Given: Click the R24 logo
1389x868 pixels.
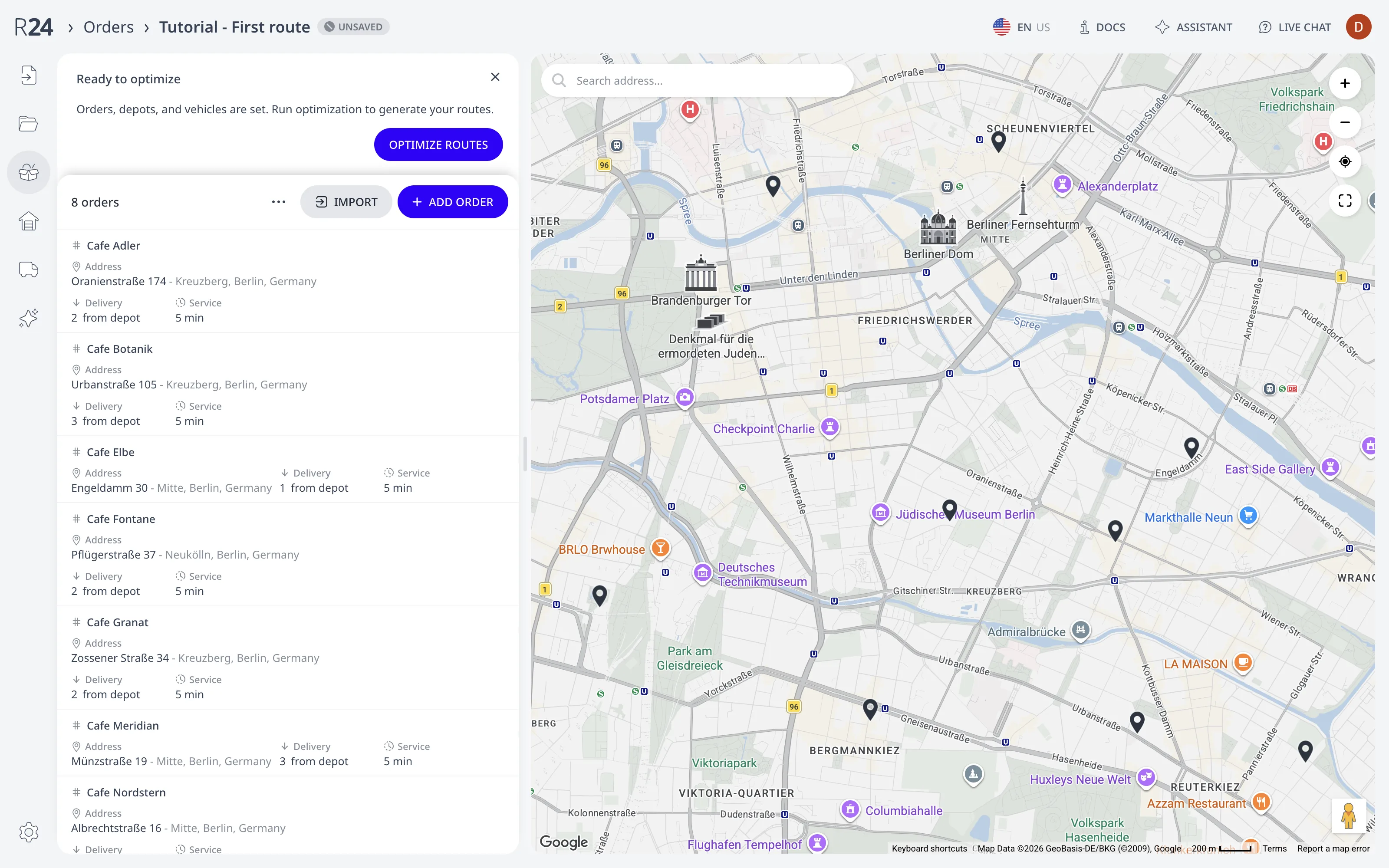Looking at the screenshot, I should click(x=33, y=27).
